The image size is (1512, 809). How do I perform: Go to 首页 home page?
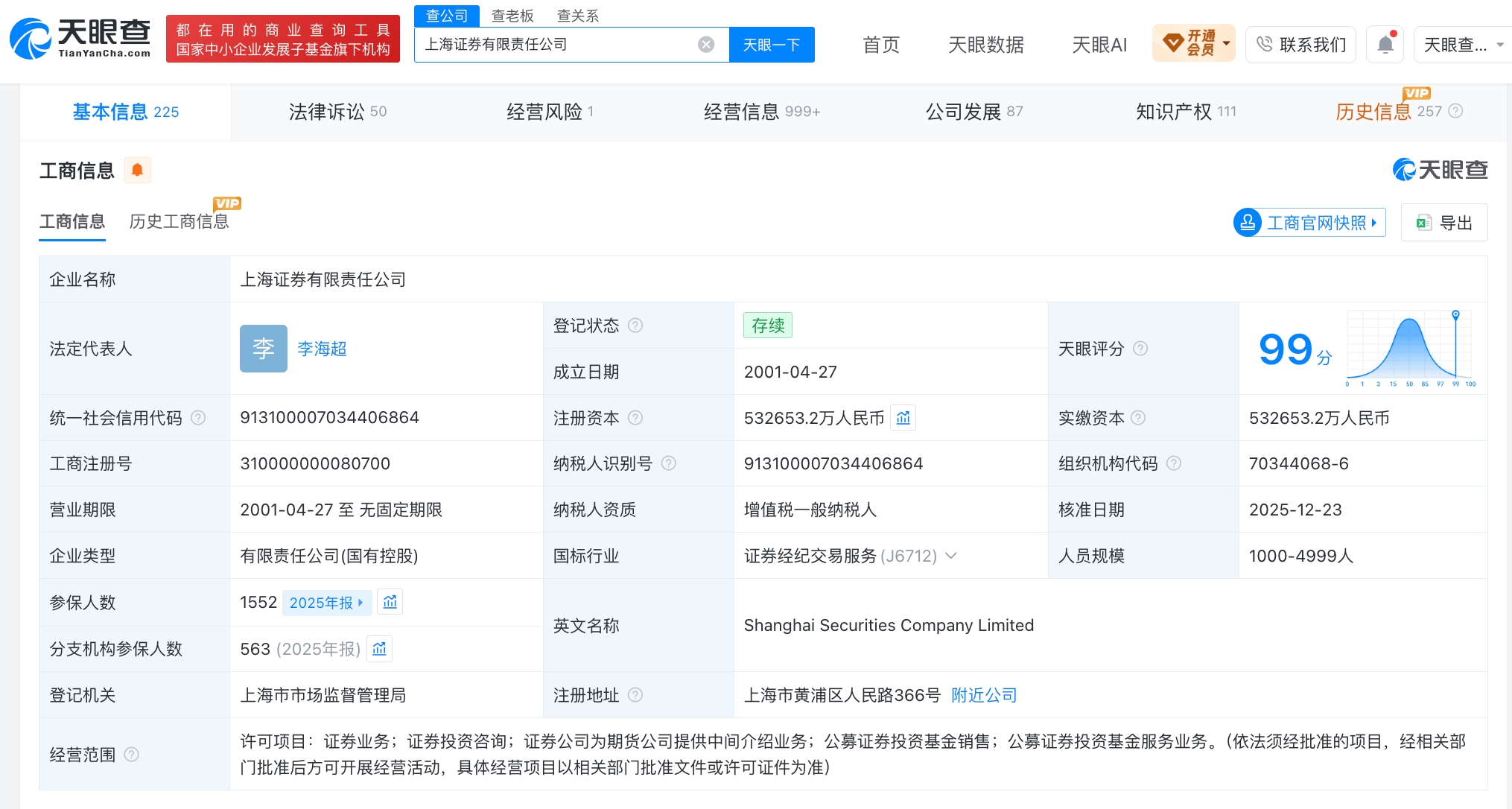881,45
